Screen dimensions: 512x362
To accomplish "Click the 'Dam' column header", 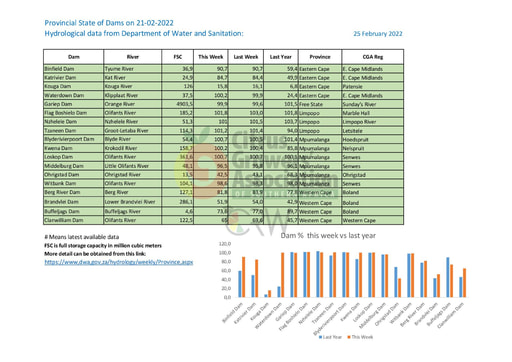I will point(74,57).
